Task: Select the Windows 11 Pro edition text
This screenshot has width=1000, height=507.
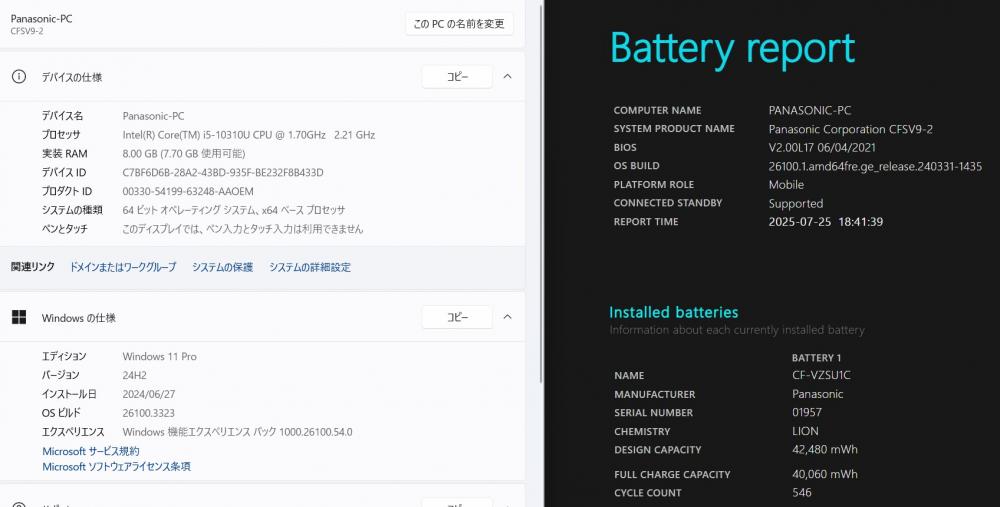Action: (159, 356)
